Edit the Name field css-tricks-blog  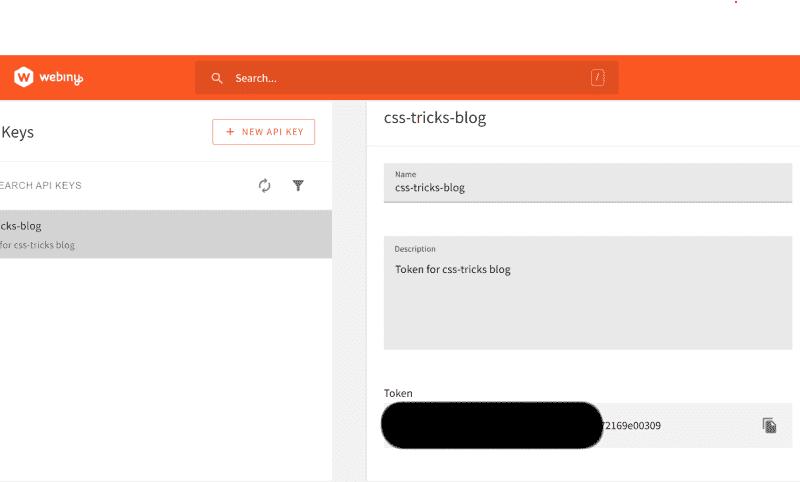point(588,183)
